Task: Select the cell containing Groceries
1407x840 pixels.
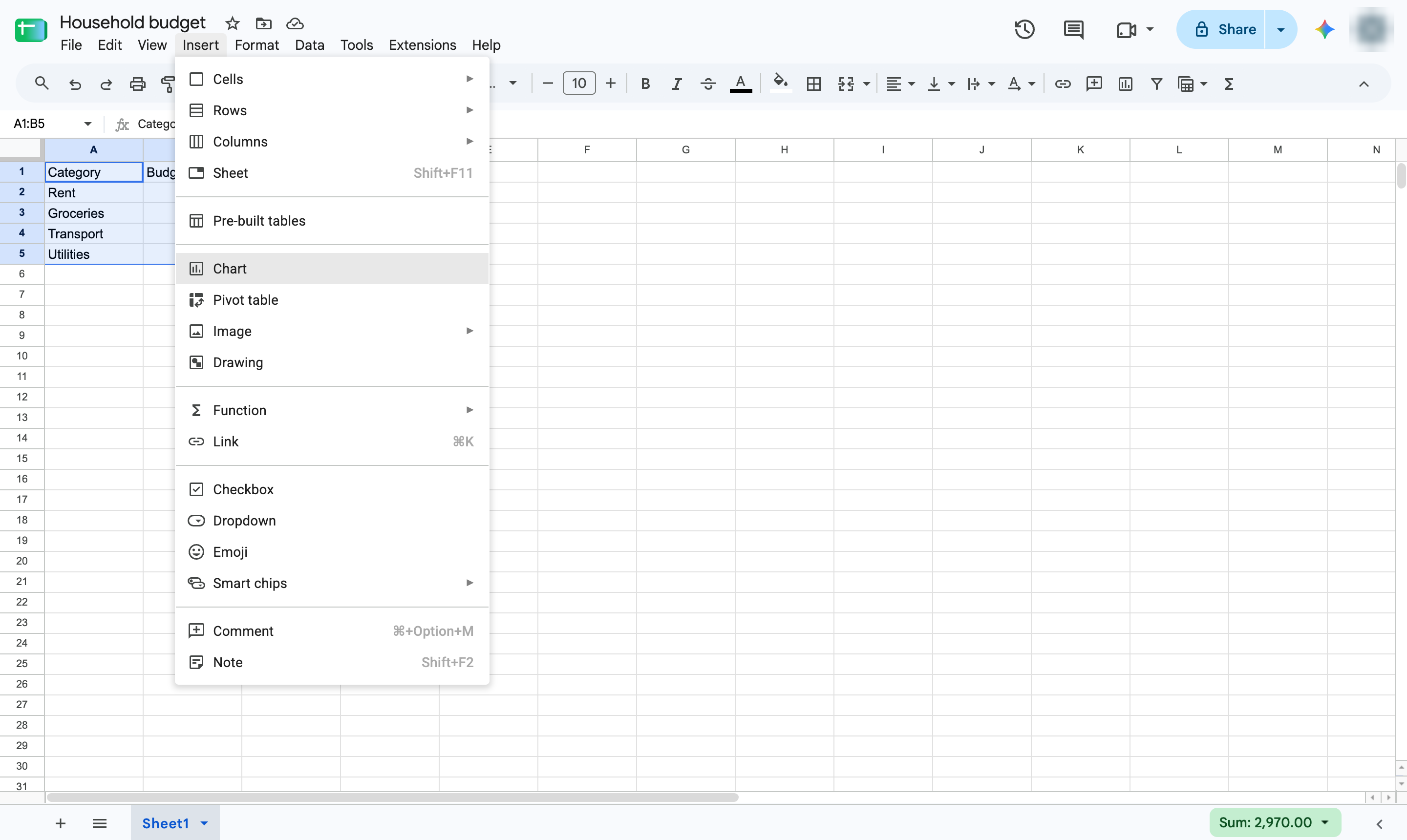Action: 94,213
